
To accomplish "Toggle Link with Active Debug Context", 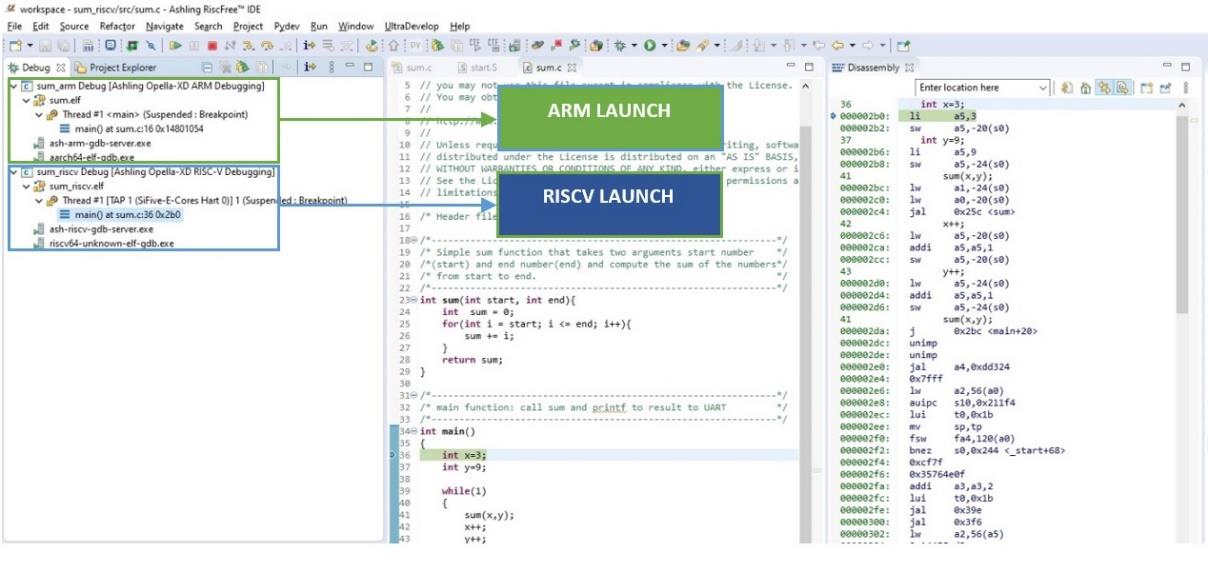I will coord(1104,88).
